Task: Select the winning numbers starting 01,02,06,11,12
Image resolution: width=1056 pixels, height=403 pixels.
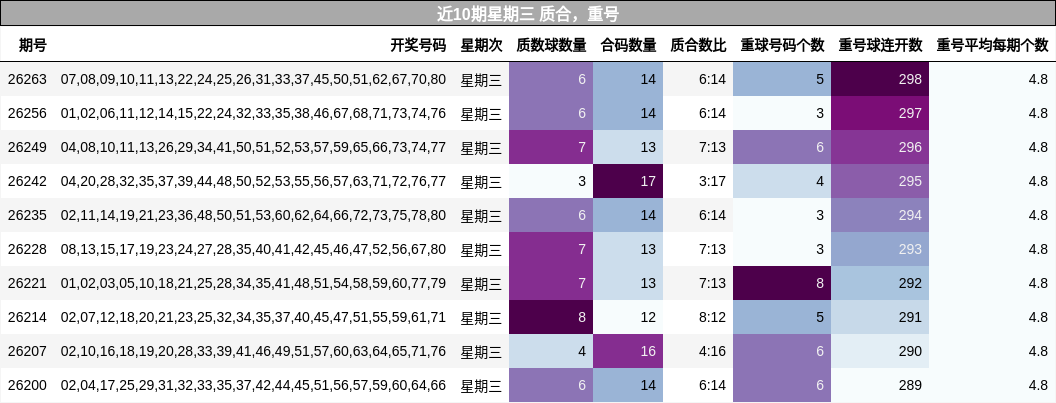Action: pos(253,113)
